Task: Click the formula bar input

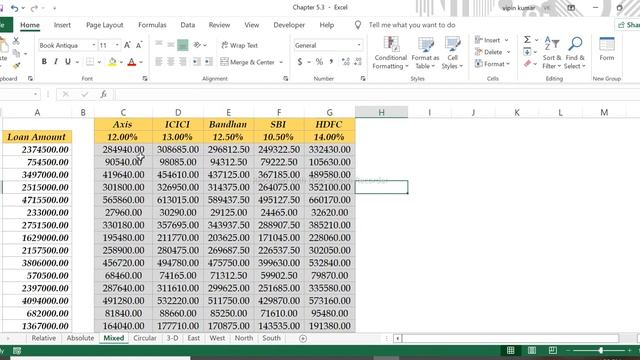Action: [x=377, y=94]
